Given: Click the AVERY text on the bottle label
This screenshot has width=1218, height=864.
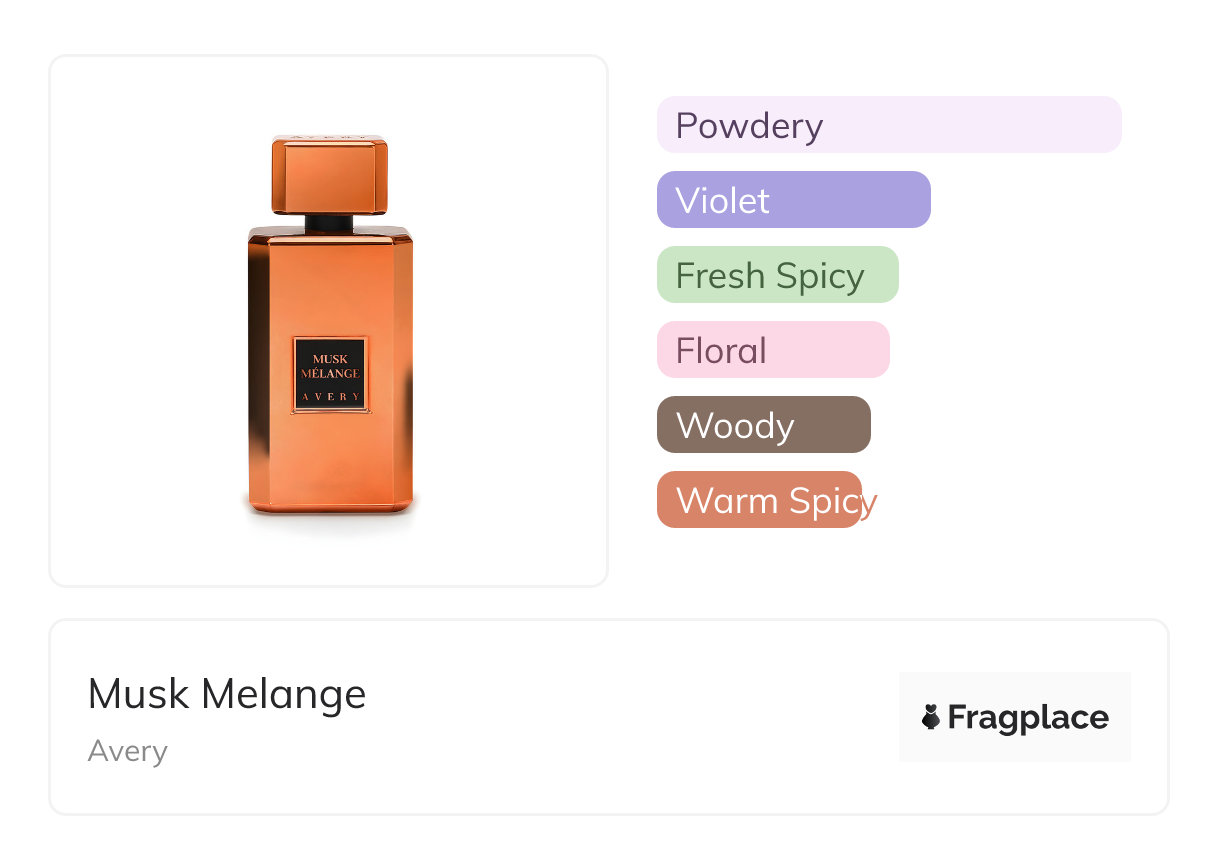Looking at the screenshot, I should point(330,397).
